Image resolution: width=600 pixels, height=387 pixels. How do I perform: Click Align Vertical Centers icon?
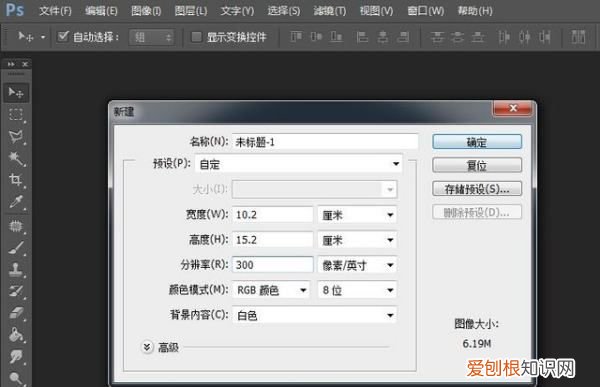point(316,37)
